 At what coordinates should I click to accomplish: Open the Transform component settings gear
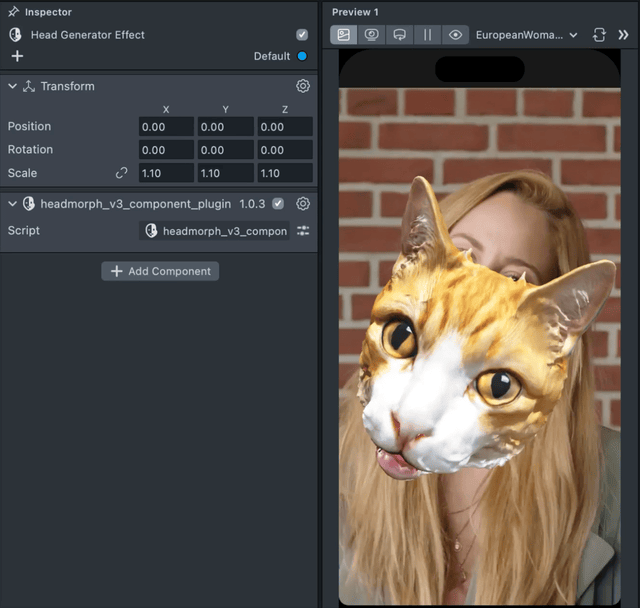303,86
